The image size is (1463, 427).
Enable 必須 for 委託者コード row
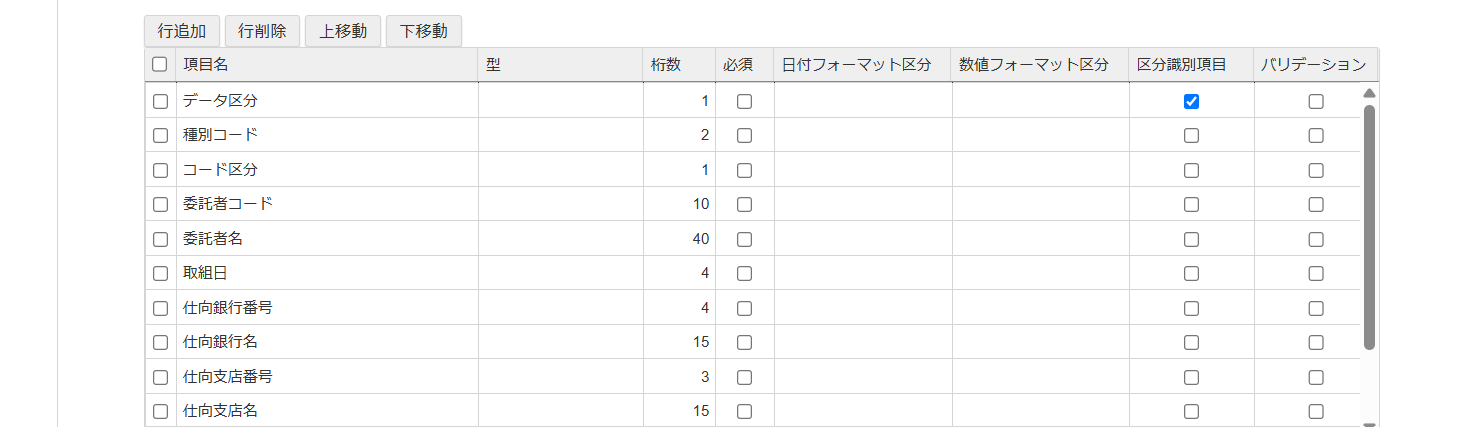tap(744, 204)
